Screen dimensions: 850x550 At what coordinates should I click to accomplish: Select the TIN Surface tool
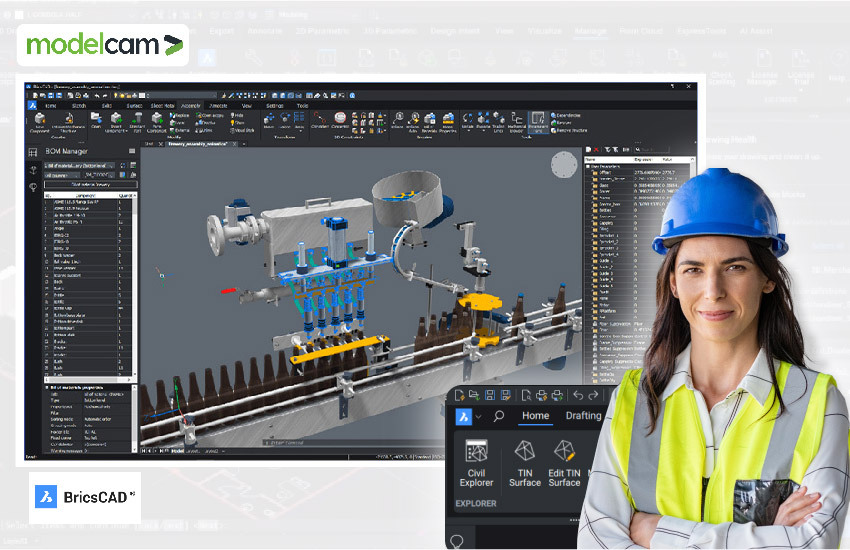coord(525,463)
